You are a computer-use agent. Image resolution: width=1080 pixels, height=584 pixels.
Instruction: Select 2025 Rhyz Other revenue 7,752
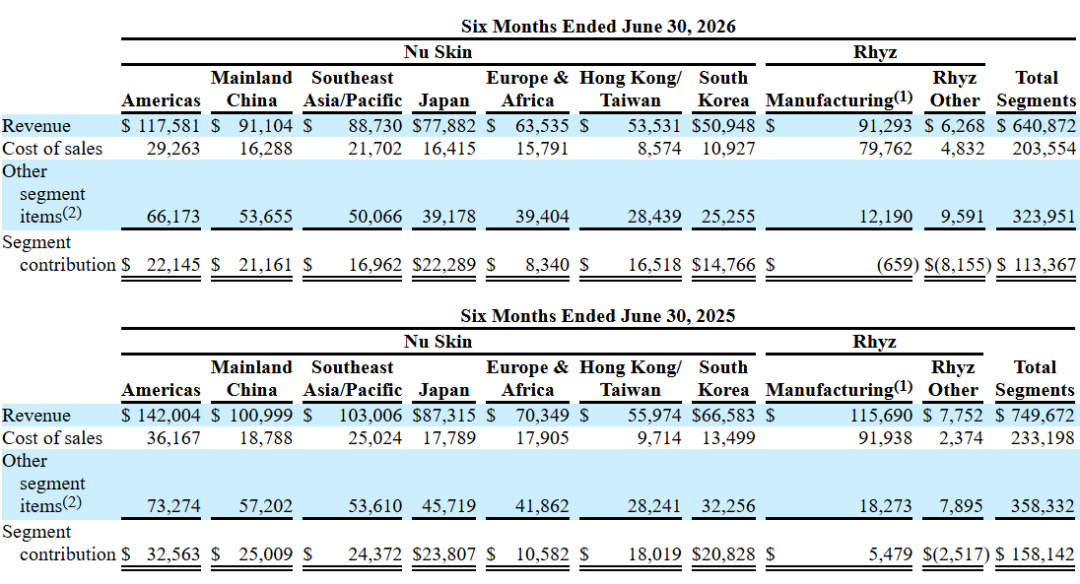click(961, 415)
